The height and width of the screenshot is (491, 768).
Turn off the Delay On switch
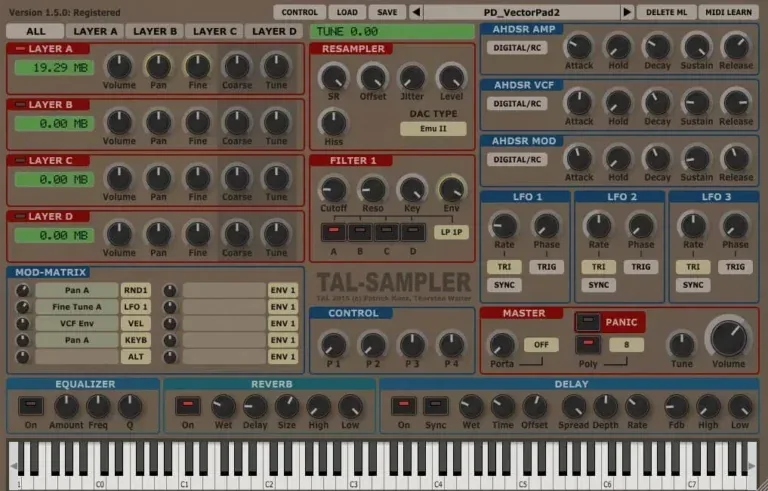pyautogui.click(x=404, y=406)
